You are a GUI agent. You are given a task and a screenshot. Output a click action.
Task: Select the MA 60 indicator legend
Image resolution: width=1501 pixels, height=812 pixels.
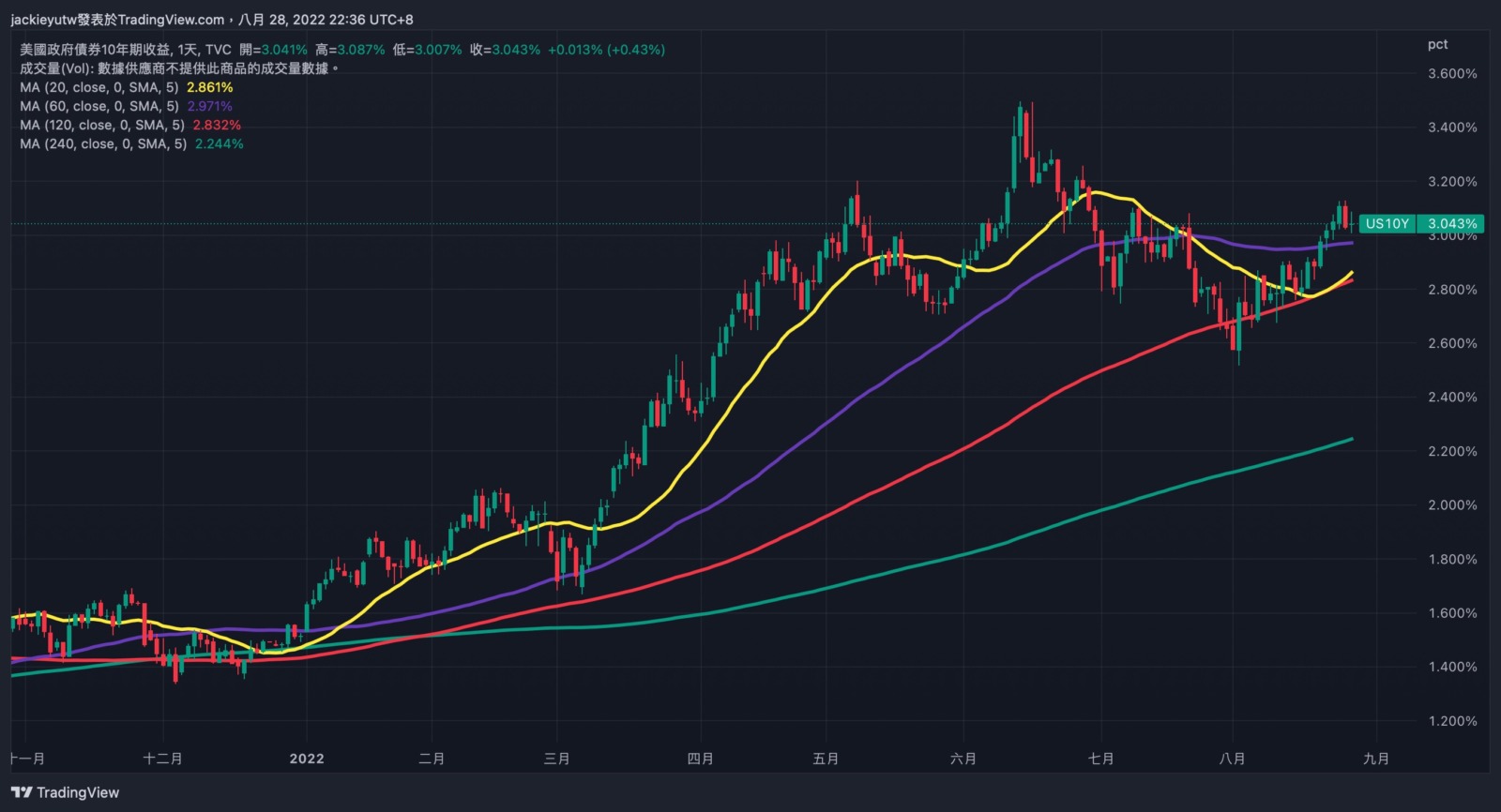99,106
